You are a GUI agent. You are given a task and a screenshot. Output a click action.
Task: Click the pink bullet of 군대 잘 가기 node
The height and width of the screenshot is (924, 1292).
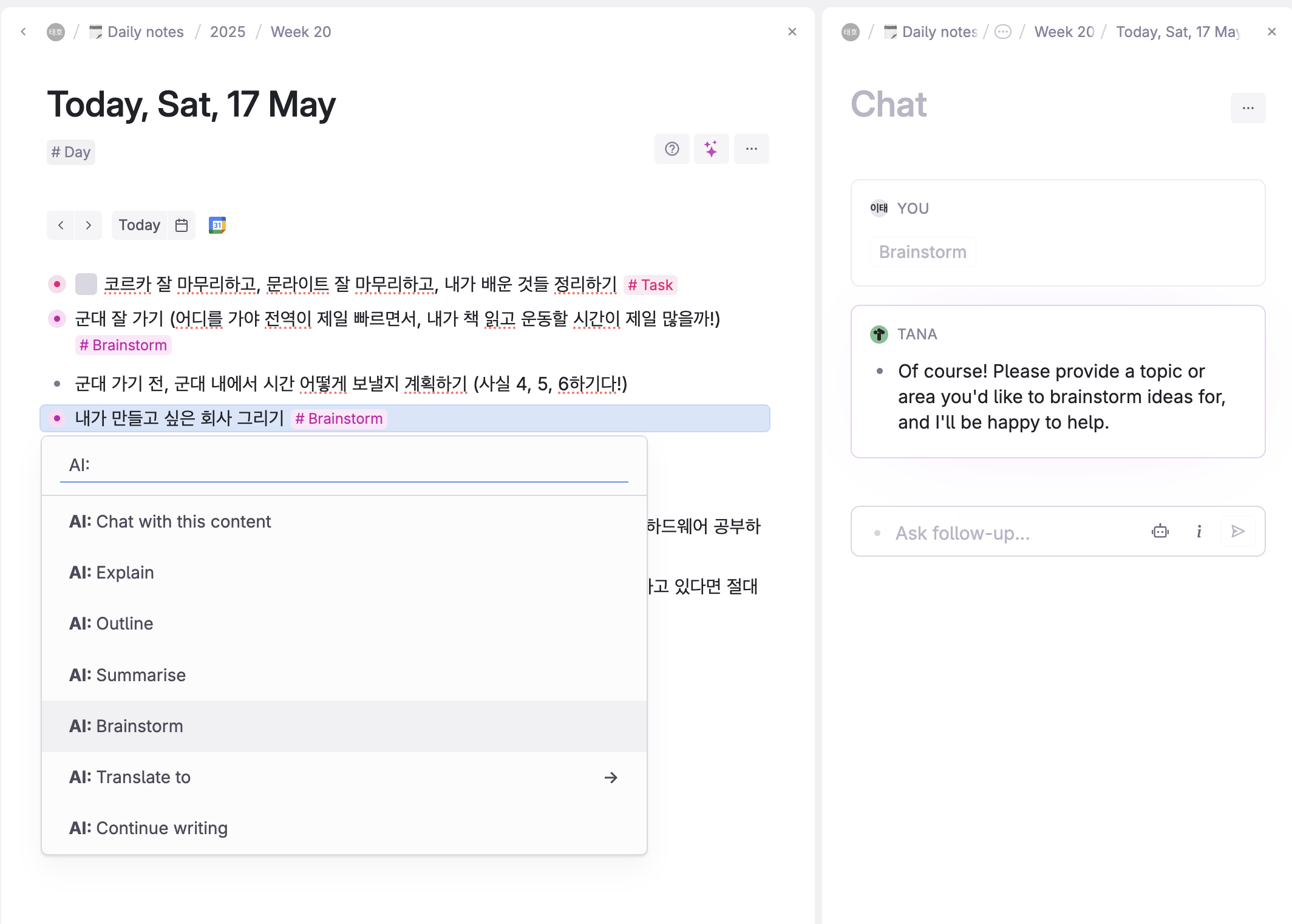click(57, 318)
